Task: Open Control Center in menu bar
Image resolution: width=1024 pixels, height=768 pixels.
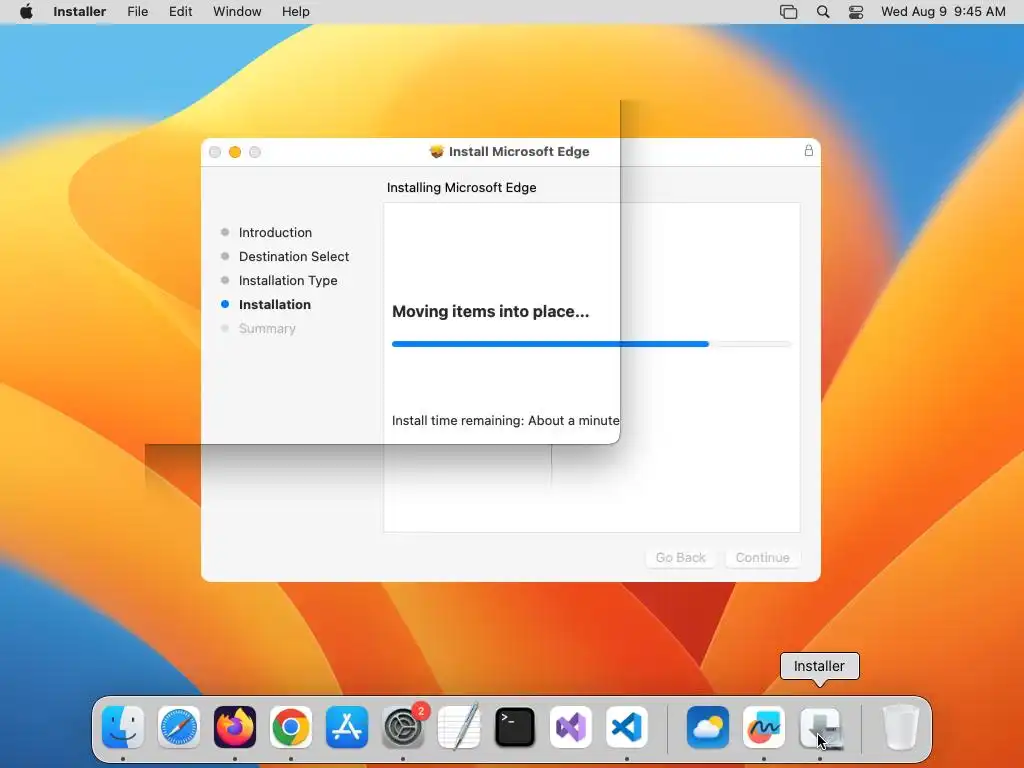Action: coord(856,12)
